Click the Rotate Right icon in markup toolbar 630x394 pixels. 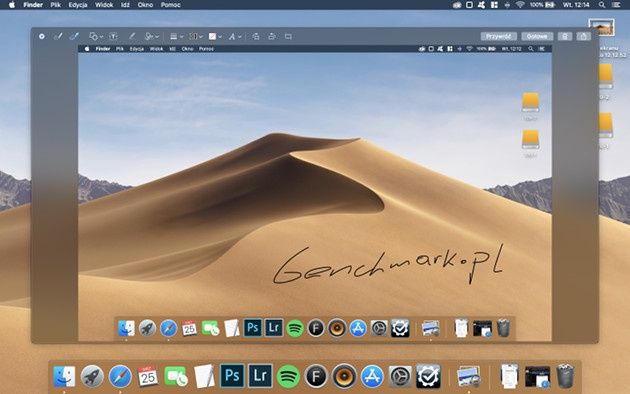click(272, 37)
